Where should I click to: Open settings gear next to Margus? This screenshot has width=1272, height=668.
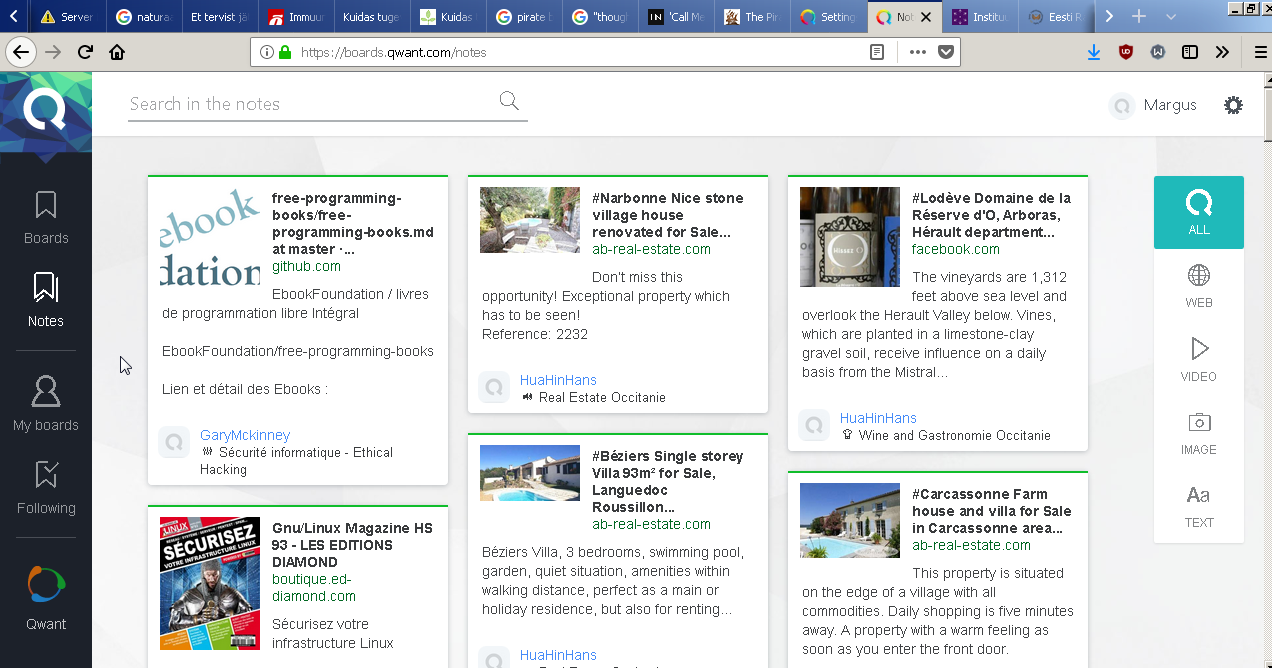[1233, 105]
